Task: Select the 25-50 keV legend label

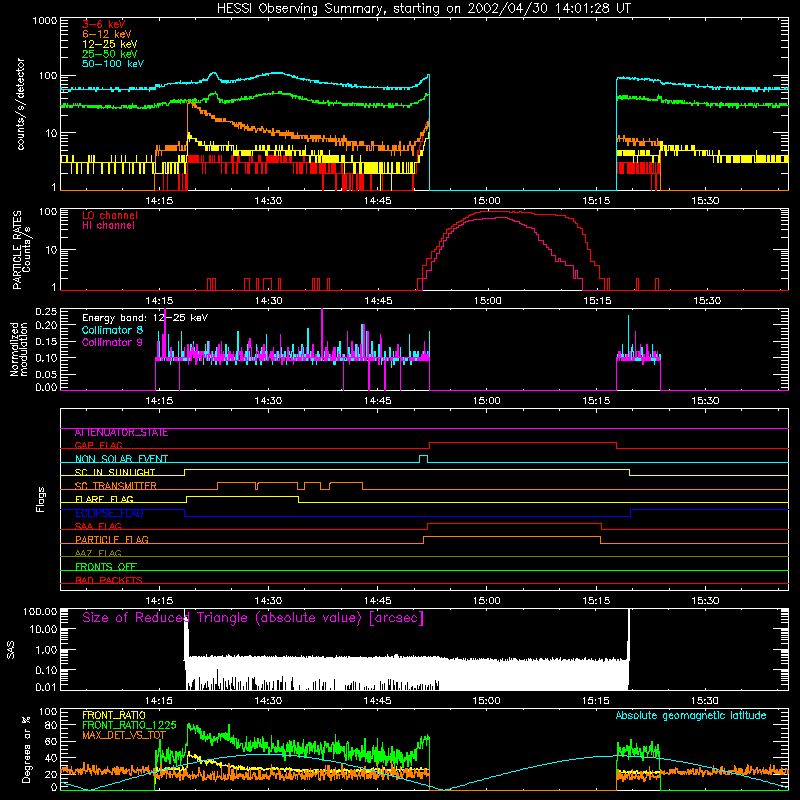Action: click(x=110, y=54)
